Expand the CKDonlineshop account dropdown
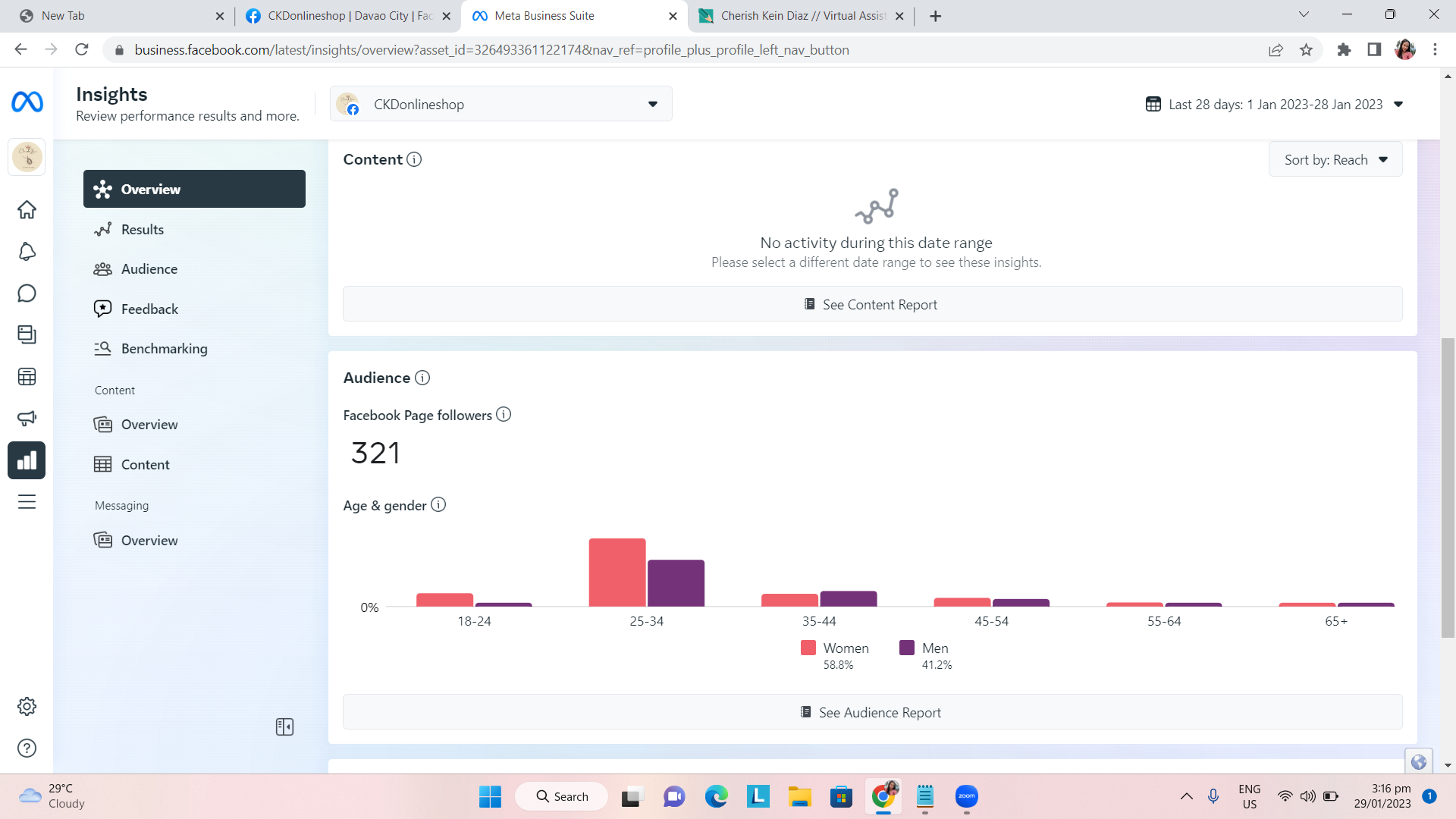Image resolution: width=1456 pixels, height=819 pixels. coord(500,105)
